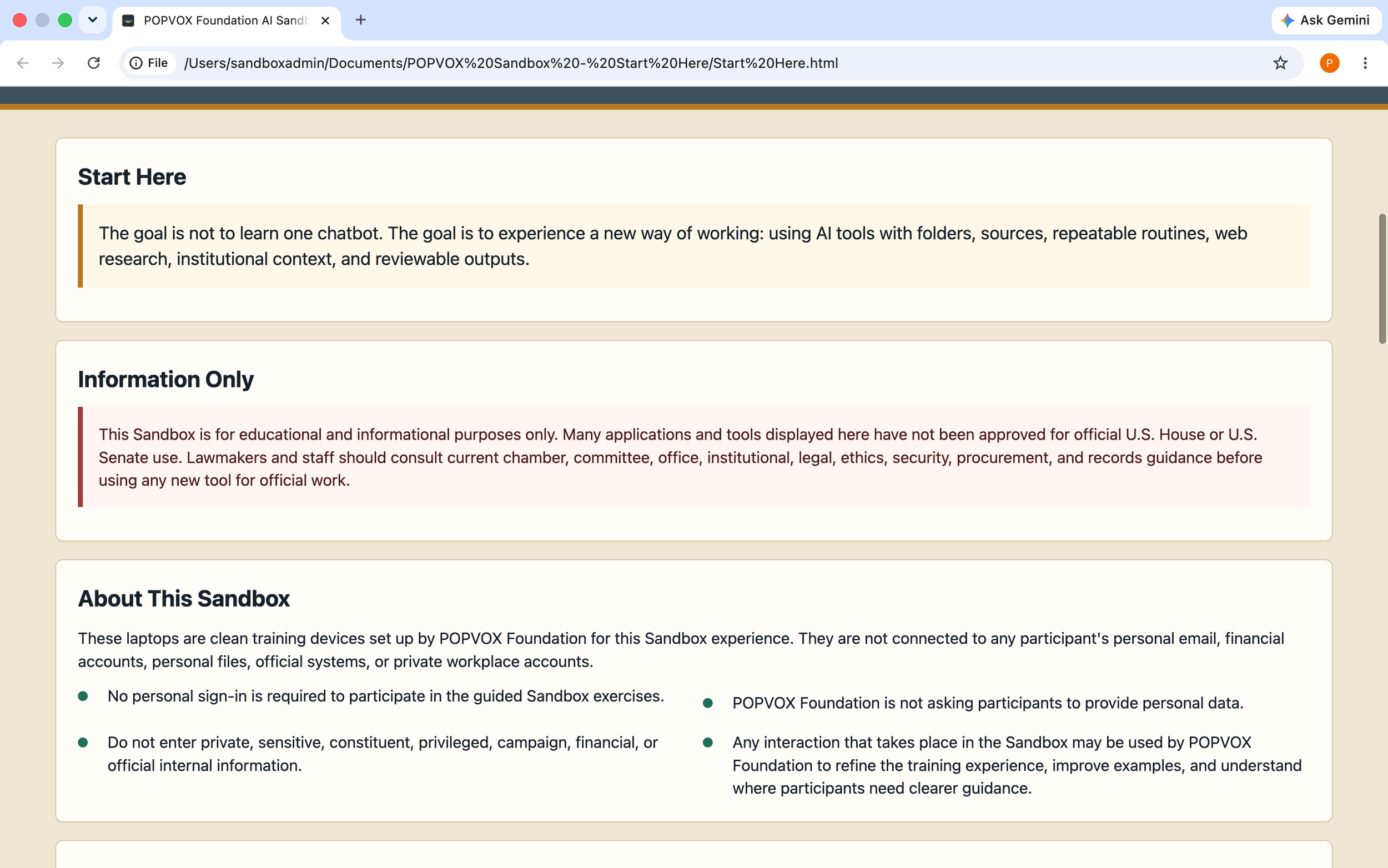Click the About This Sandbox heading
Screen dimensions: 1388x868
[184, 598]
